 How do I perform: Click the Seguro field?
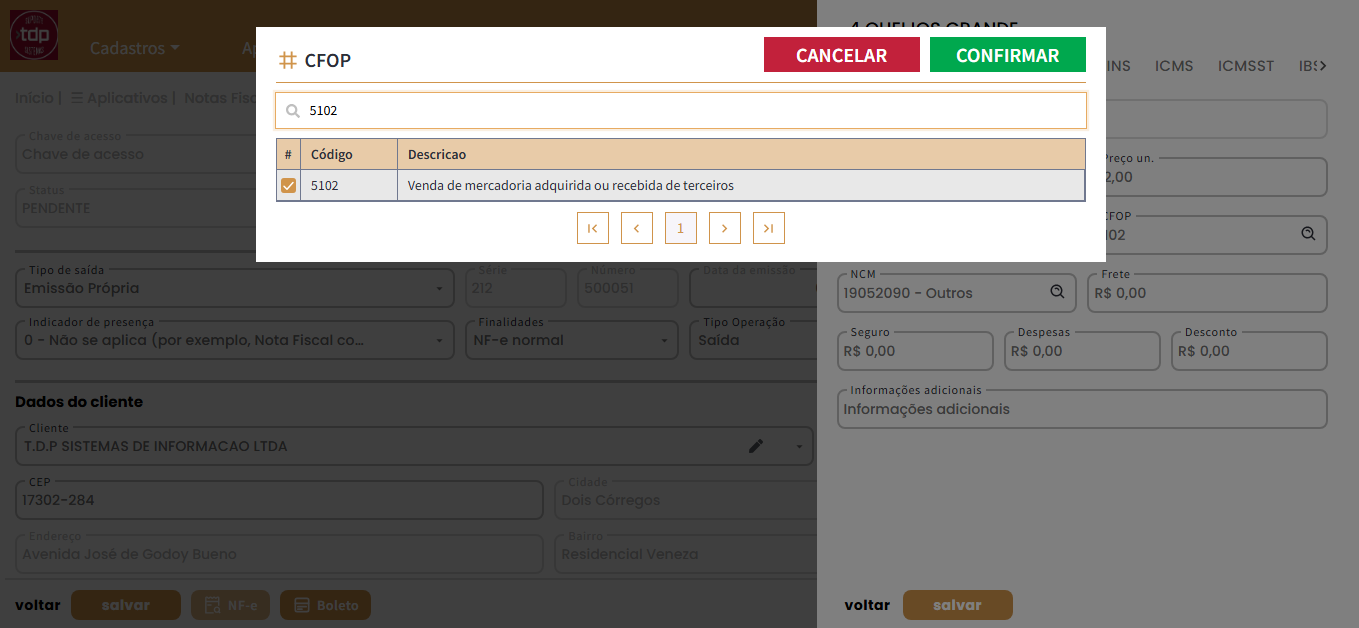click(x=915, y=351)
